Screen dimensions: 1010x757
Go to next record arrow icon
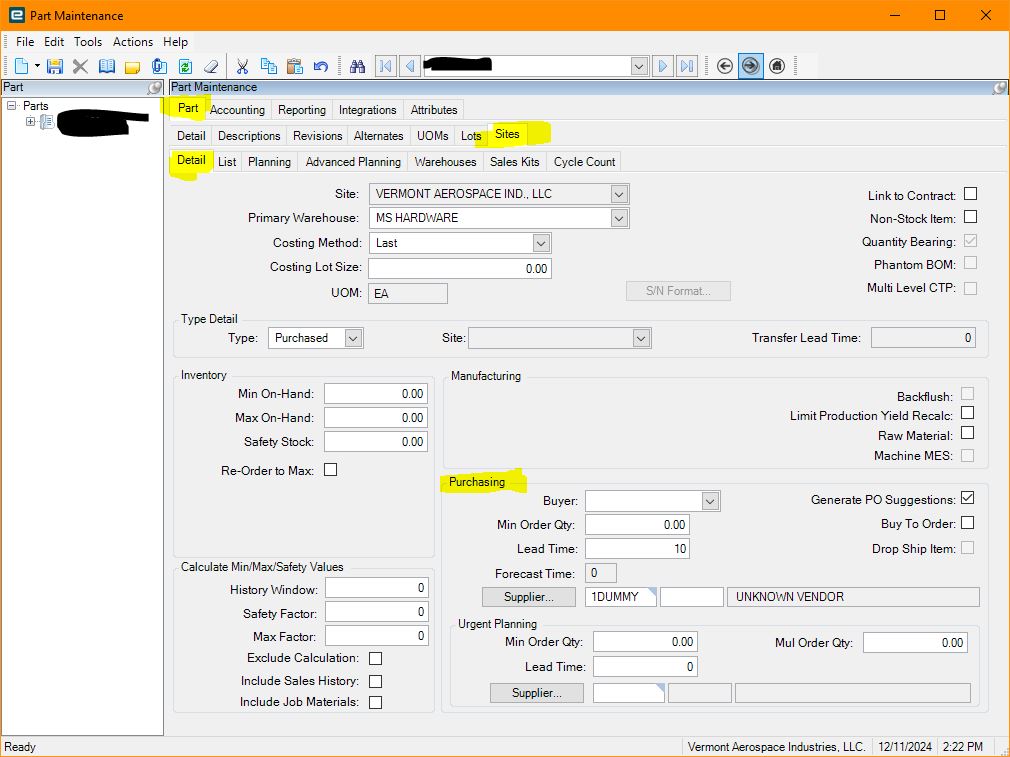tap(662, 66)
